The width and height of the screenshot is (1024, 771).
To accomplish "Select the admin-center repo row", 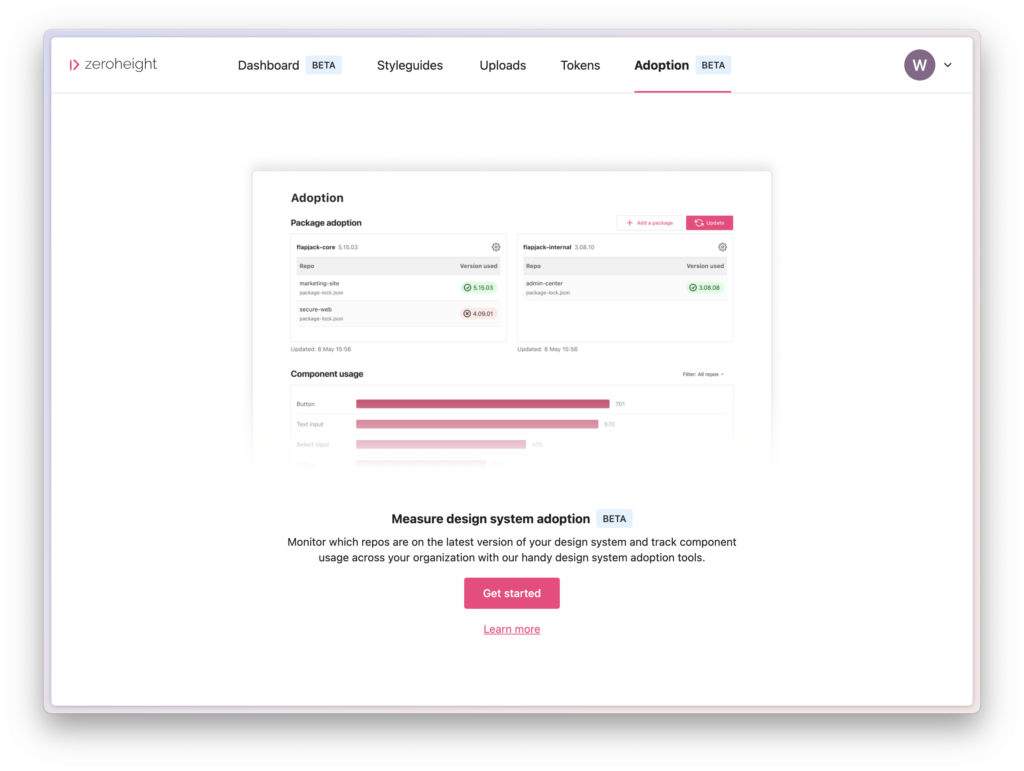I will tap(624, 287).
